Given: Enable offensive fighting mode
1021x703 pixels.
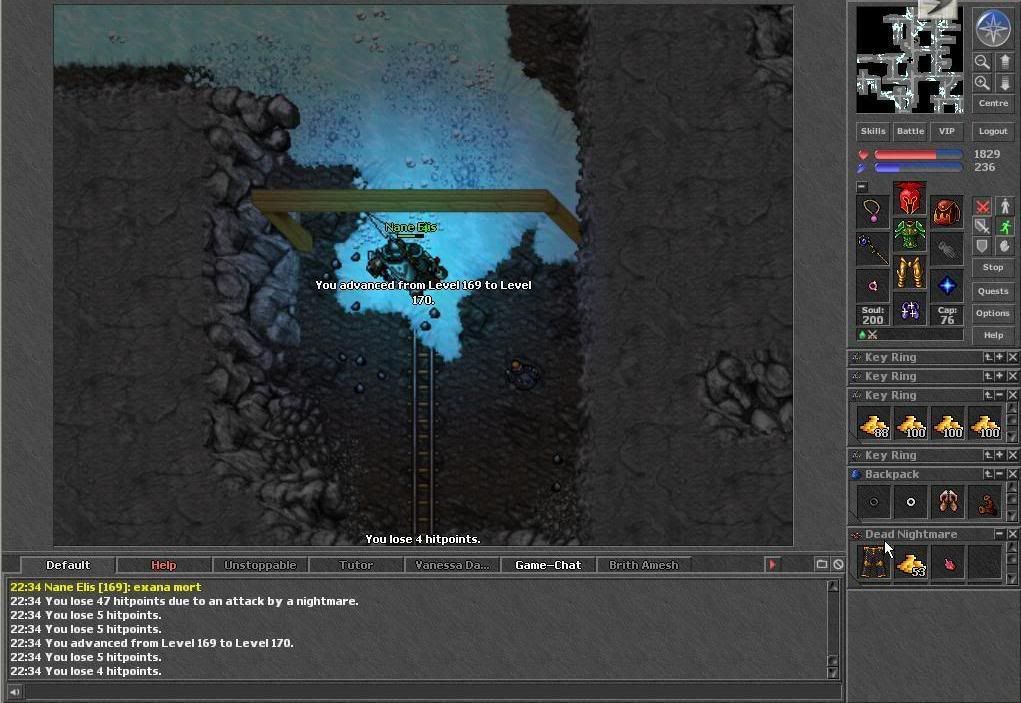Looking at the screenshot, I should point(982,207).
